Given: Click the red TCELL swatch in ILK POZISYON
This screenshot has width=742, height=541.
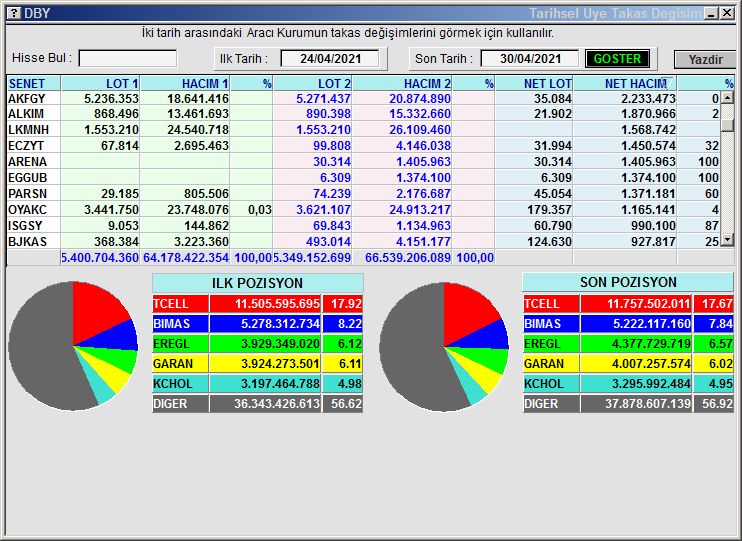Looking at the screenshot, I should 180,304.
